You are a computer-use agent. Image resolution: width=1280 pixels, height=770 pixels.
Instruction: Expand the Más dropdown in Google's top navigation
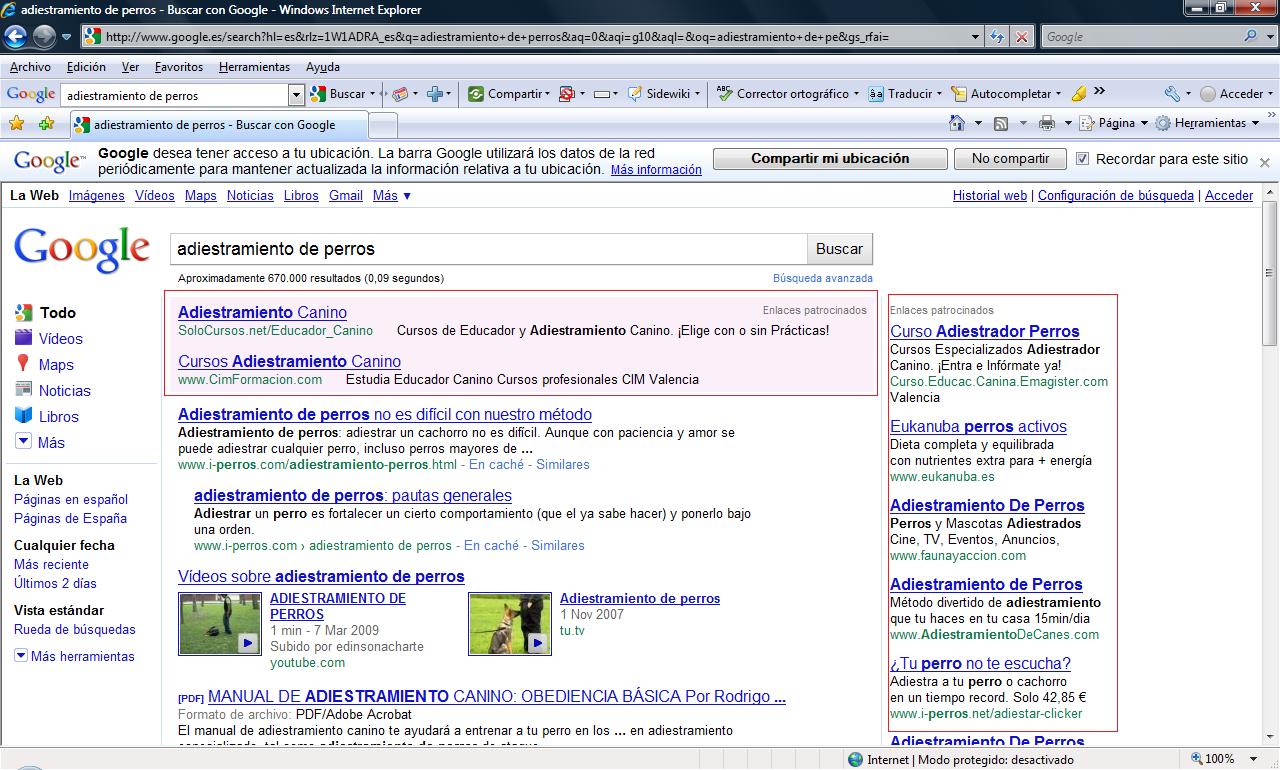392,196
